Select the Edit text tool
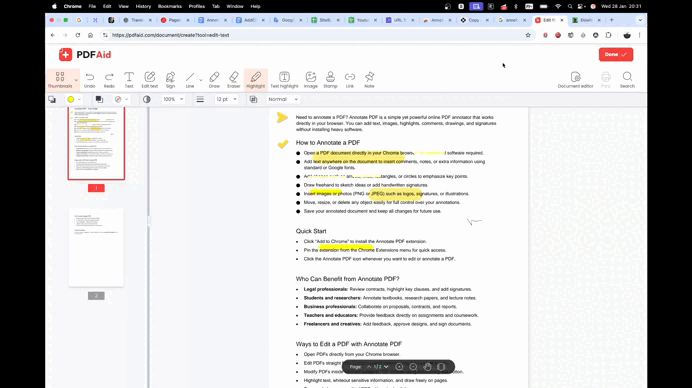This screenshot has height=388, width=692. pos(150,80)
